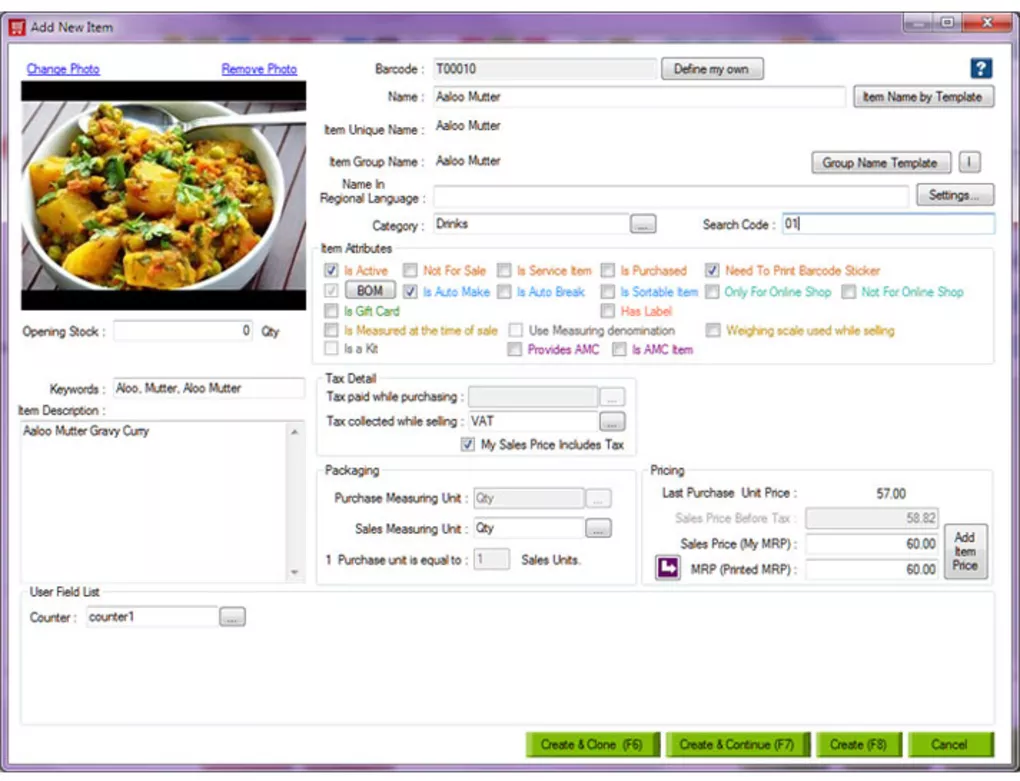Click the Add Item Price button
1020x781 pixels.
[x=964, y=551]
